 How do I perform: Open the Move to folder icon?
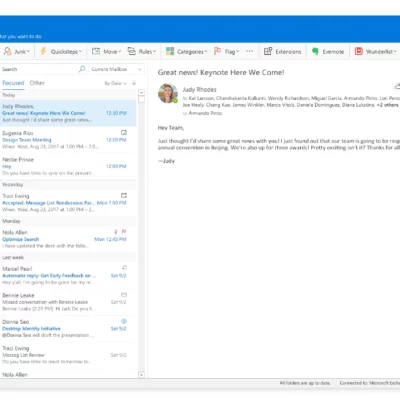[96, 51]
